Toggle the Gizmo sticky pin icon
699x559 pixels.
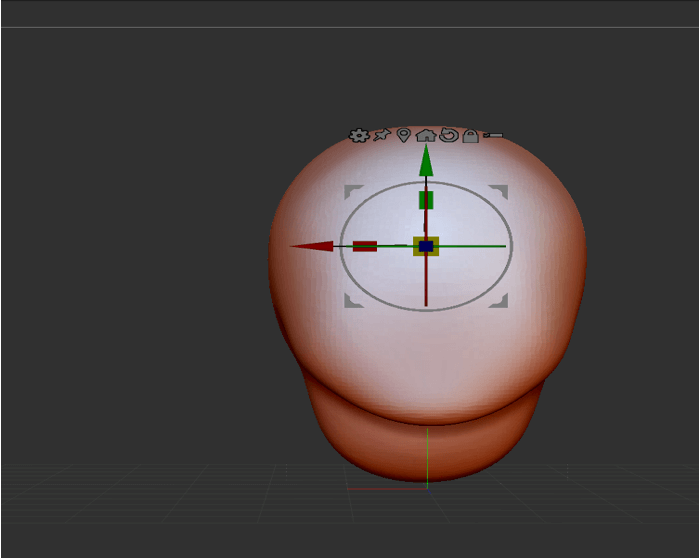(382, 135)
